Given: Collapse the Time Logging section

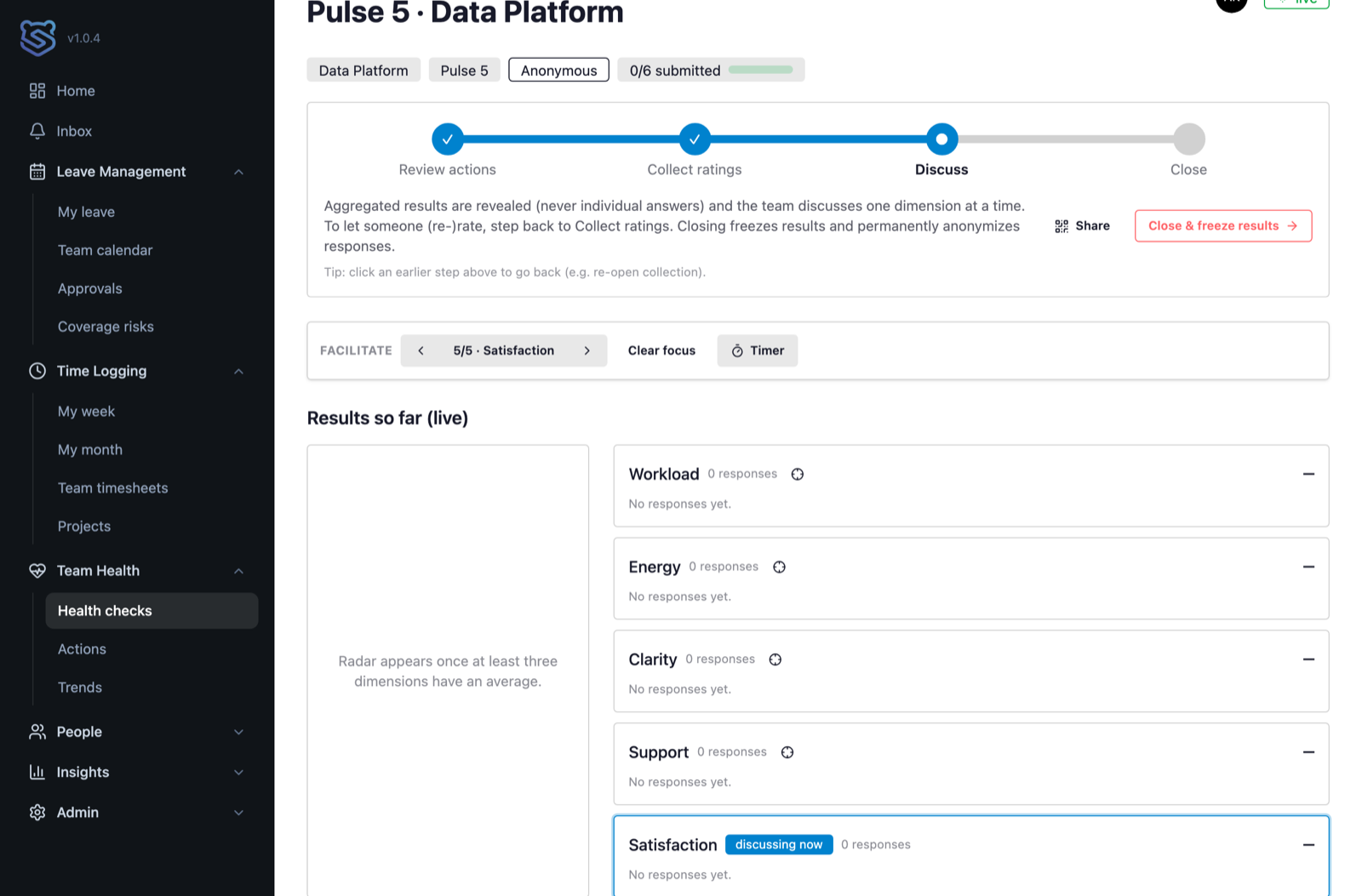Looking at the screenshot, I should pyautogui.click(x=239, y=371).
